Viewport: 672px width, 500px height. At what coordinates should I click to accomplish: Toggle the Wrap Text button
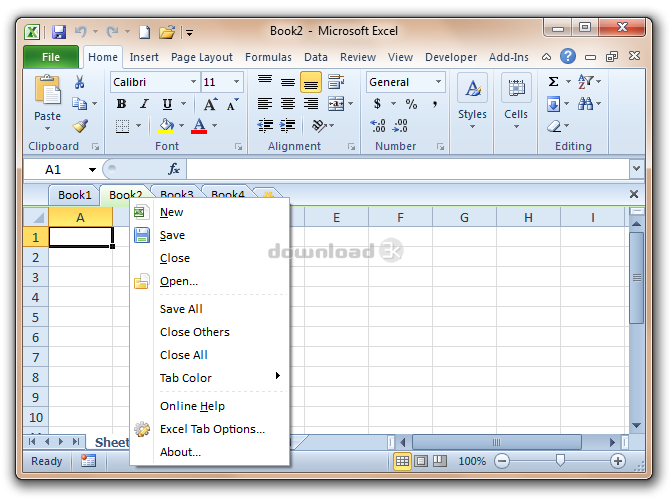click(336, 82)
